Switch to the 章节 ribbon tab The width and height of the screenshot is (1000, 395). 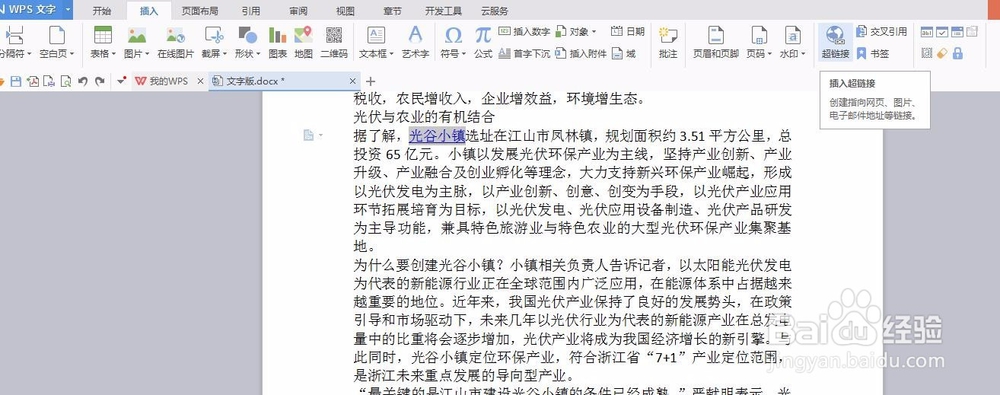(392, 11)
